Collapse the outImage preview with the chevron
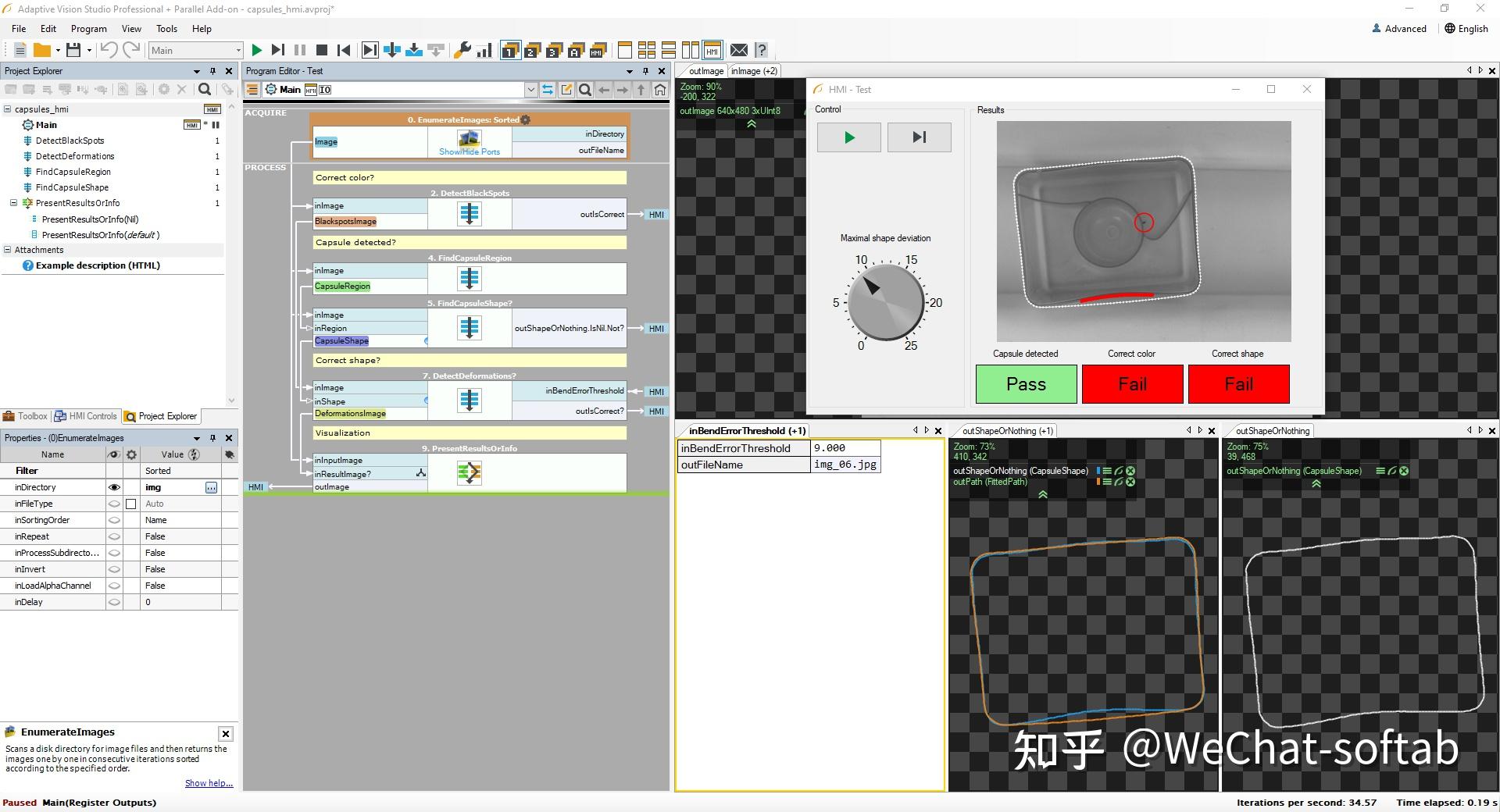This screenshot has height=812, width=1500. click(752, 123)
